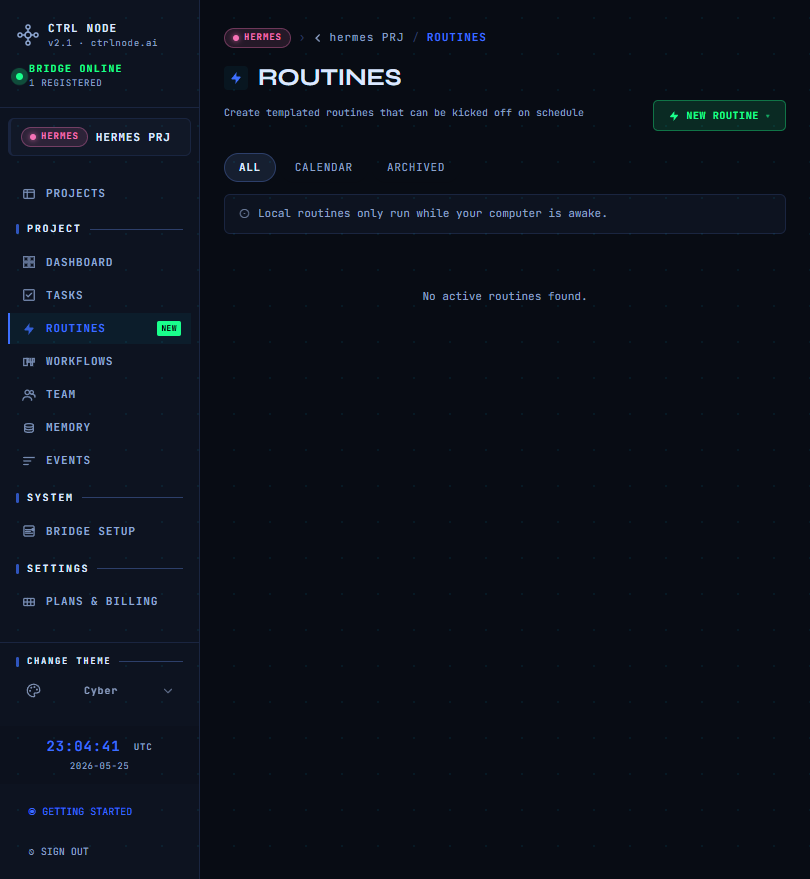Click the back chevron in the breadcrumb

[318, 38]
